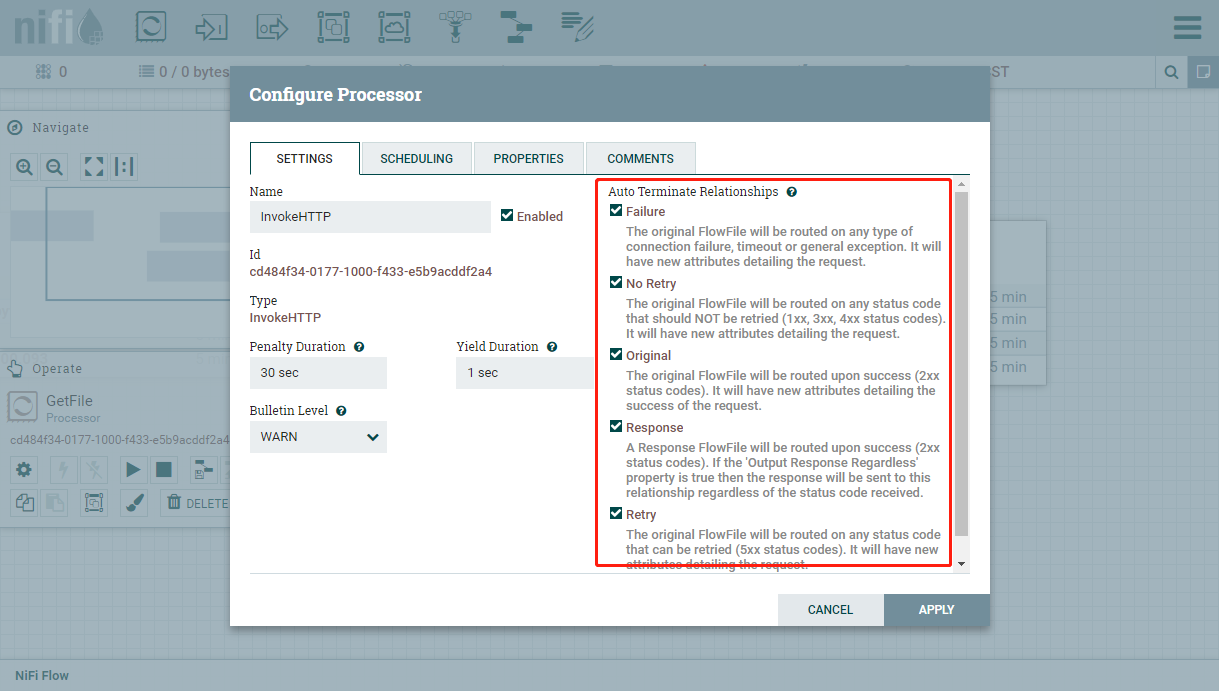Click the fit-to-screen navigate icon
This screenshot has width=1219, height=691.
pyautogui.click(x=94, y=167)
